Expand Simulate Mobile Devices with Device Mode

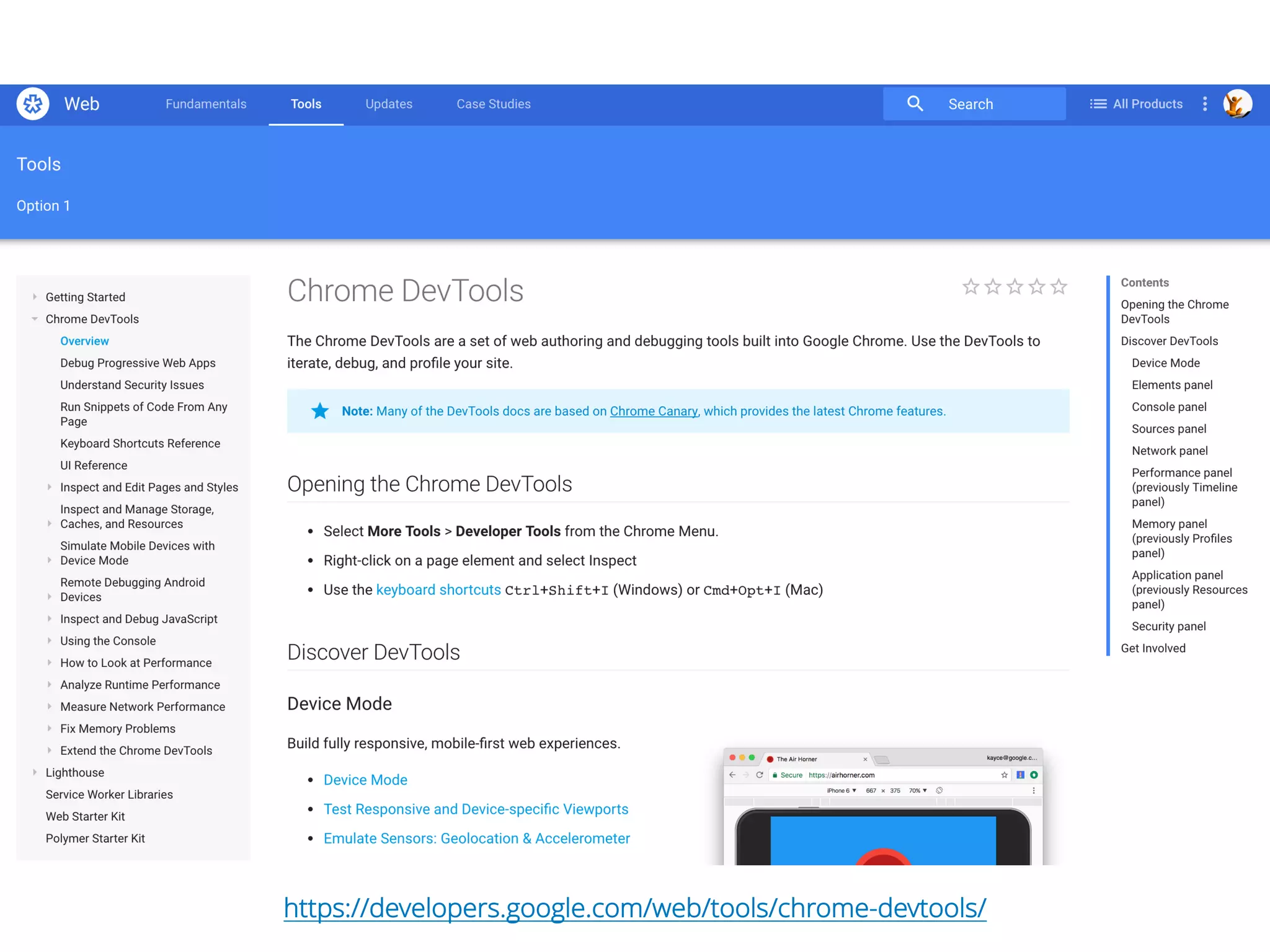click(x=50, y=560)
